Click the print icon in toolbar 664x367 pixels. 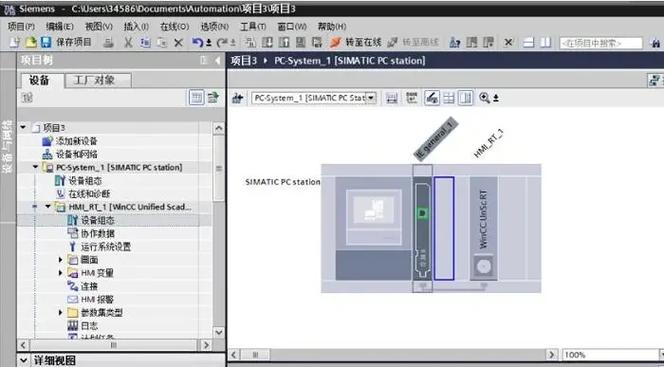pyautogui.click(x=109, y=42)
